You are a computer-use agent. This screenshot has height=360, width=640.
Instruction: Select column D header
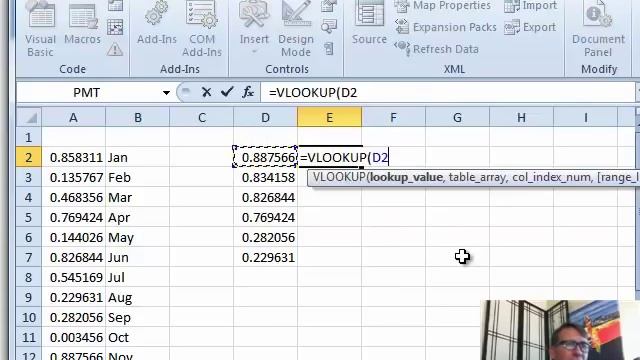(266, 118)
